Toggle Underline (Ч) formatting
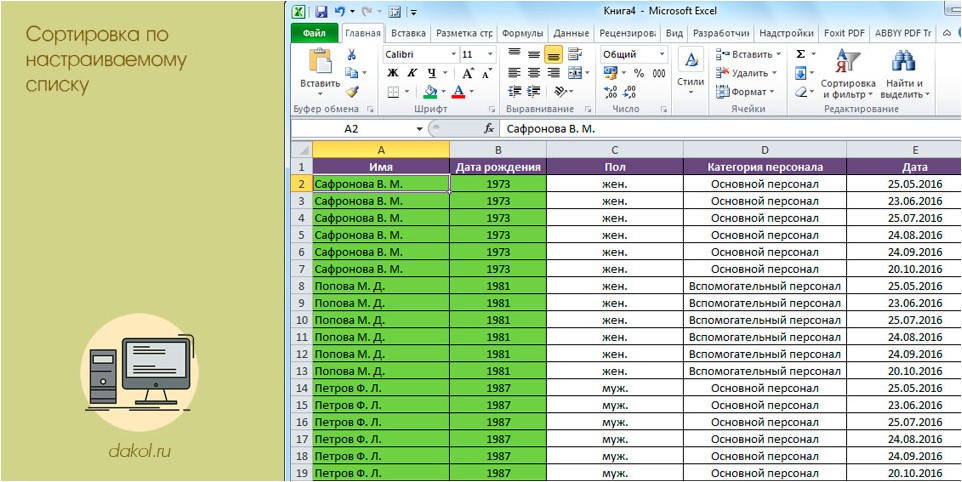Viewport: 962px width, 482px height. pyautogui.click(x=431, y=73)
